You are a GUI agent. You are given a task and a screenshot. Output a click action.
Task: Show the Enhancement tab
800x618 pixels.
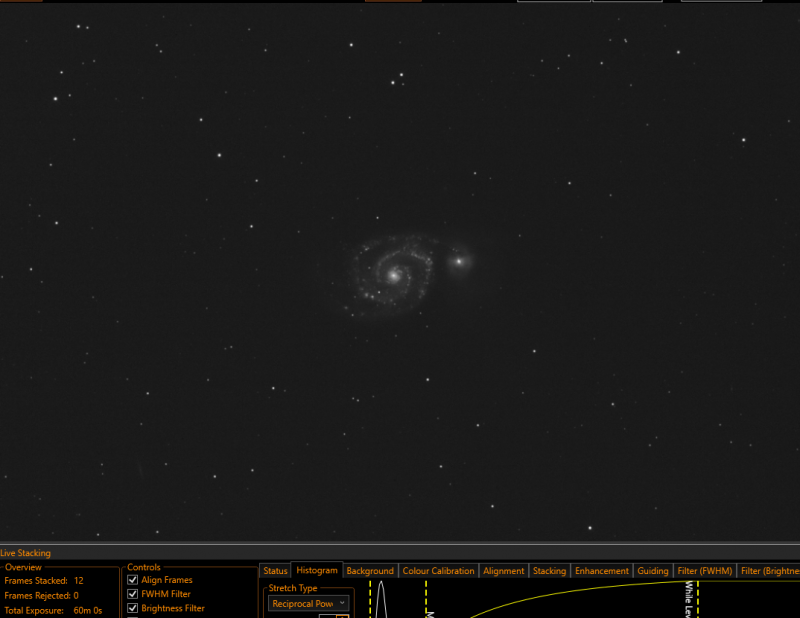(602, 571)
